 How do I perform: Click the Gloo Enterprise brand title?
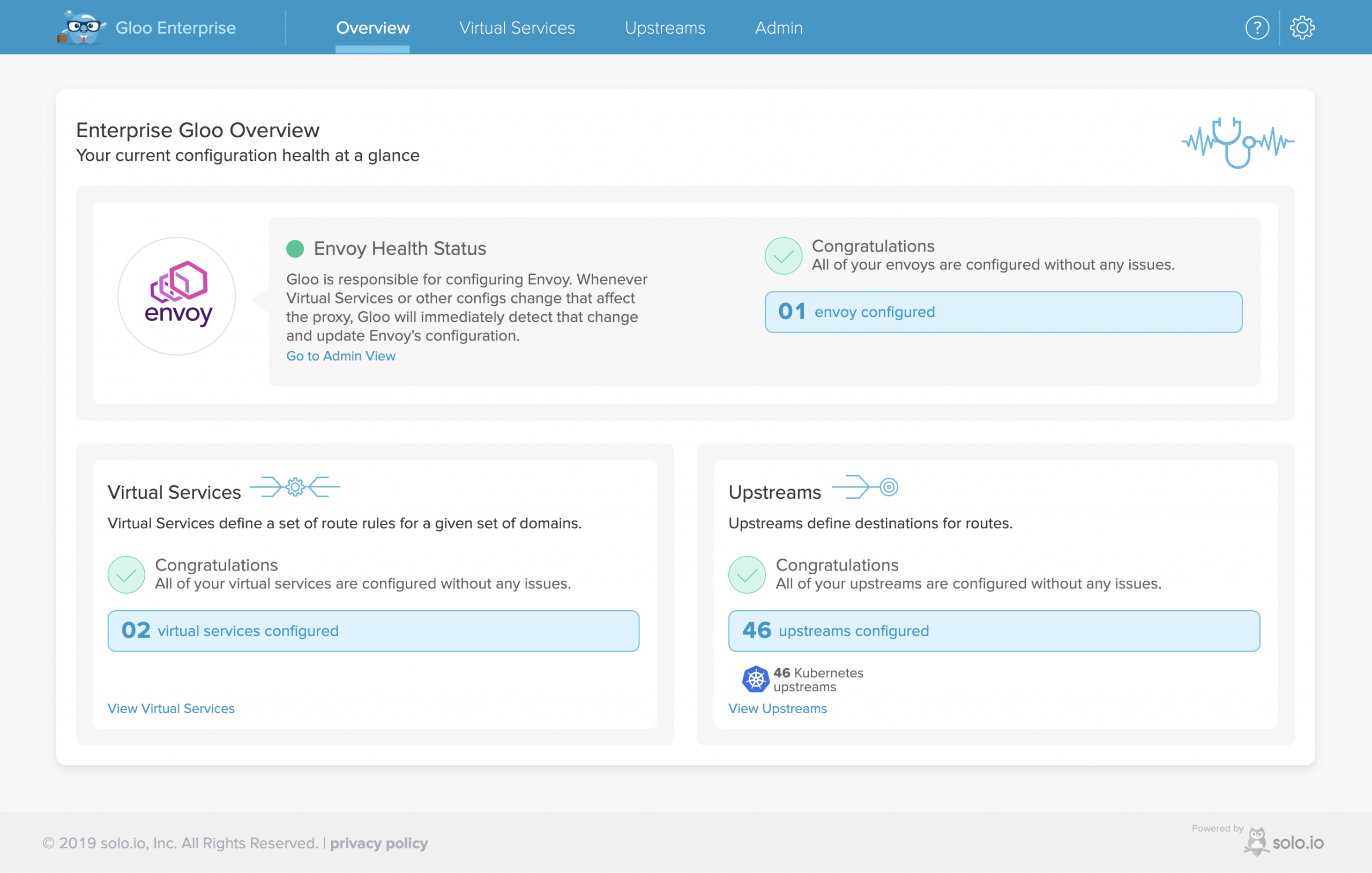(175, 27)
